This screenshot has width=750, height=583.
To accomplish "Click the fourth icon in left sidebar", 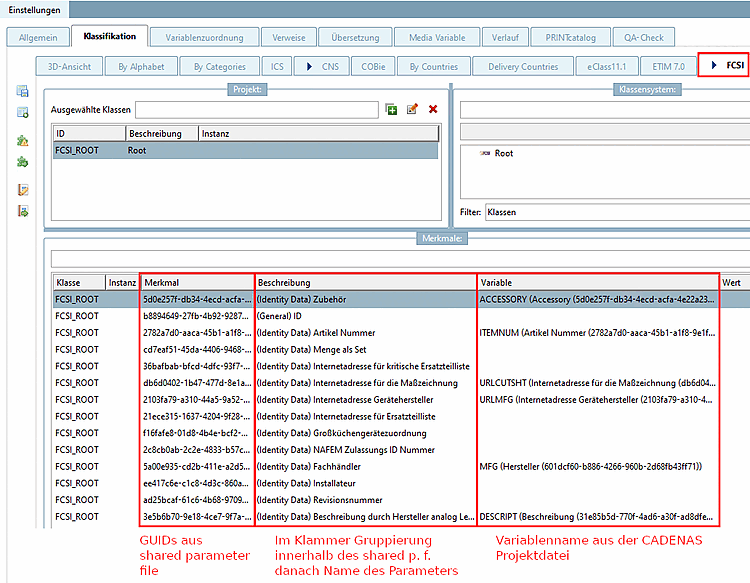I will pyautogui.click(x=22, y=162).
